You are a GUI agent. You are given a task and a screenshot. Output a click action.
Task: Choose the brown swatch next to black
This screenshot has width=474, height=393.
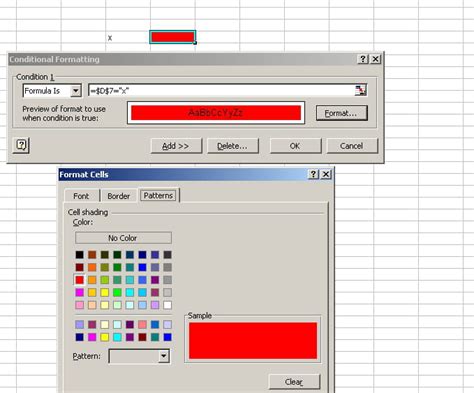click(x=92, y=255)
